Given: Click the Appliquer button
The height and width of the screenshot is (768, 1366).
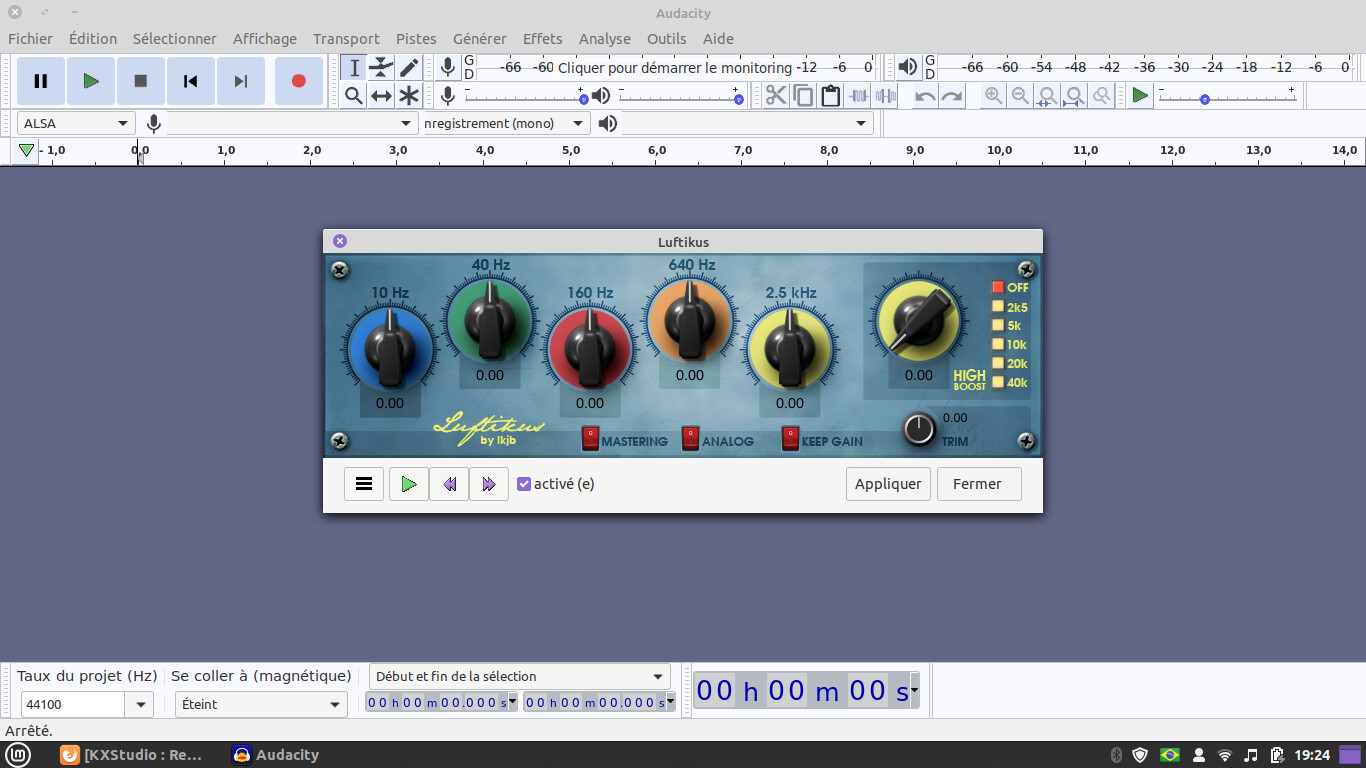Looking at the screenshot, I should tap(888, 484).
